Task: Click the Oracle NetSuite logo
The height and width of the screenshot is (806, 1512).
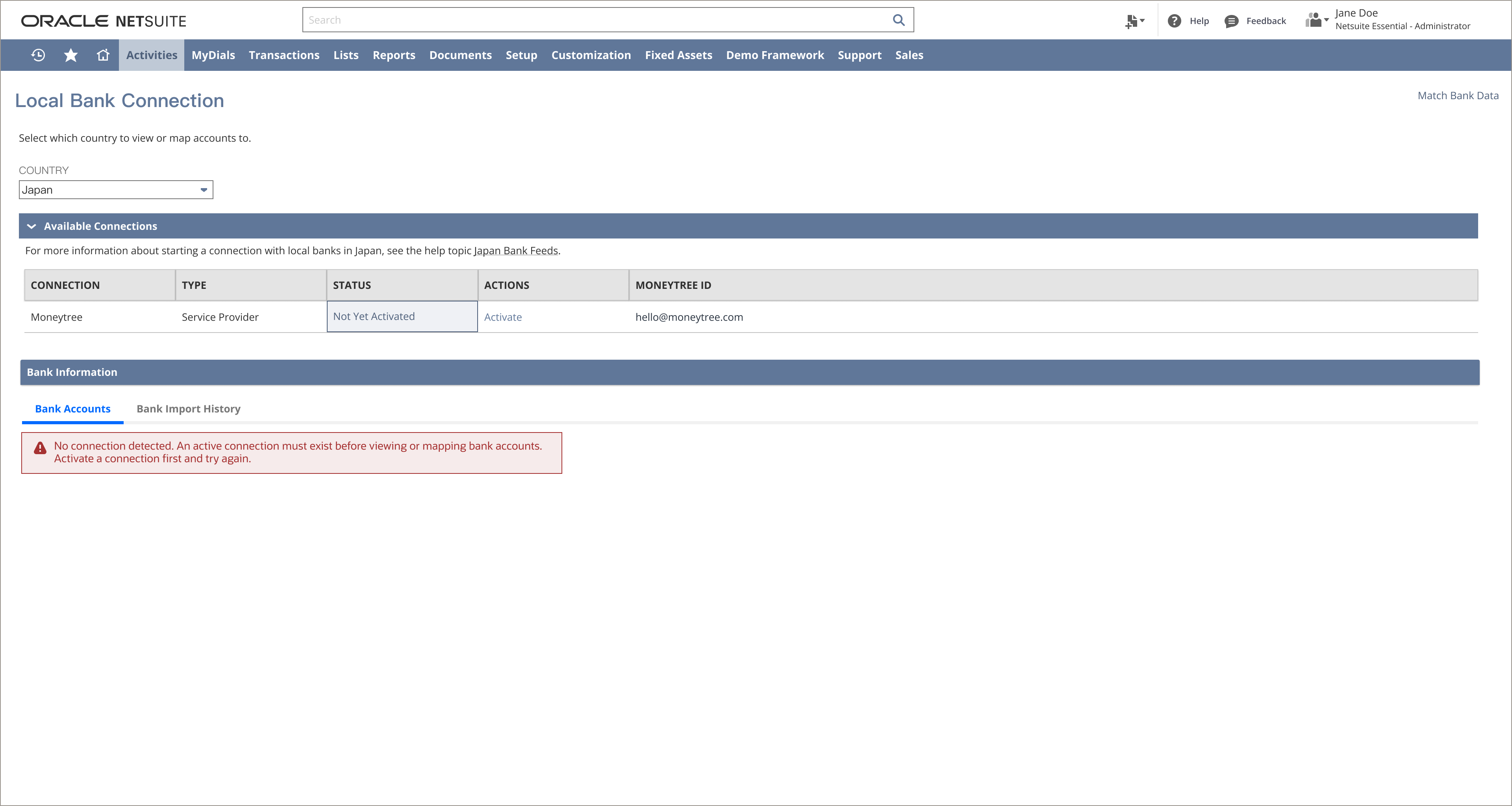Action: [x=104, y=21]
